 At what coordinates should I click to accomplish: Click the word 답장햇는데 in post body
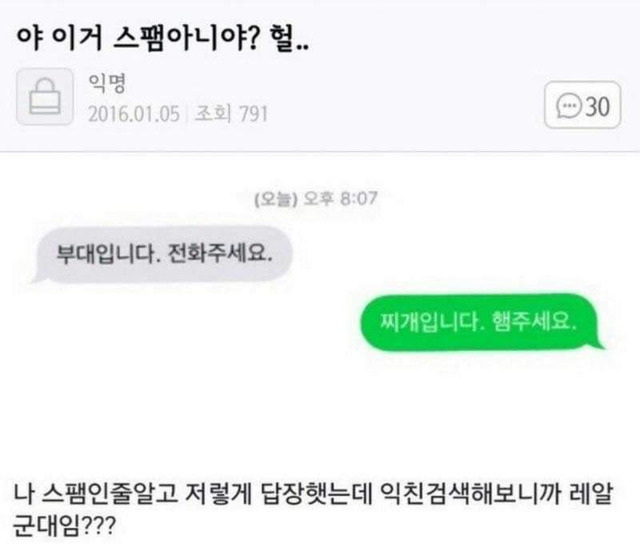click(x=316, y=493)
